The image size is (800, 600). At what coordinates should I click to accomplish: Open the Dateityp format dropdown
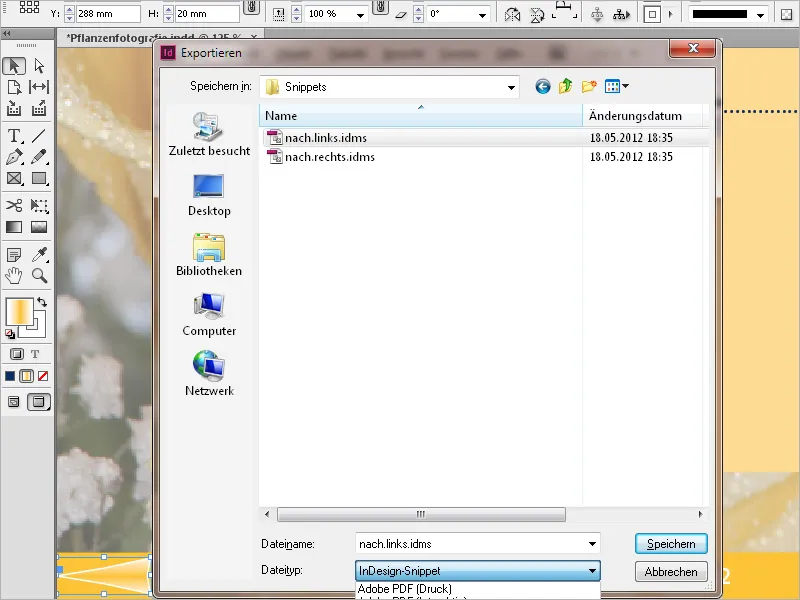coord(592,571)
